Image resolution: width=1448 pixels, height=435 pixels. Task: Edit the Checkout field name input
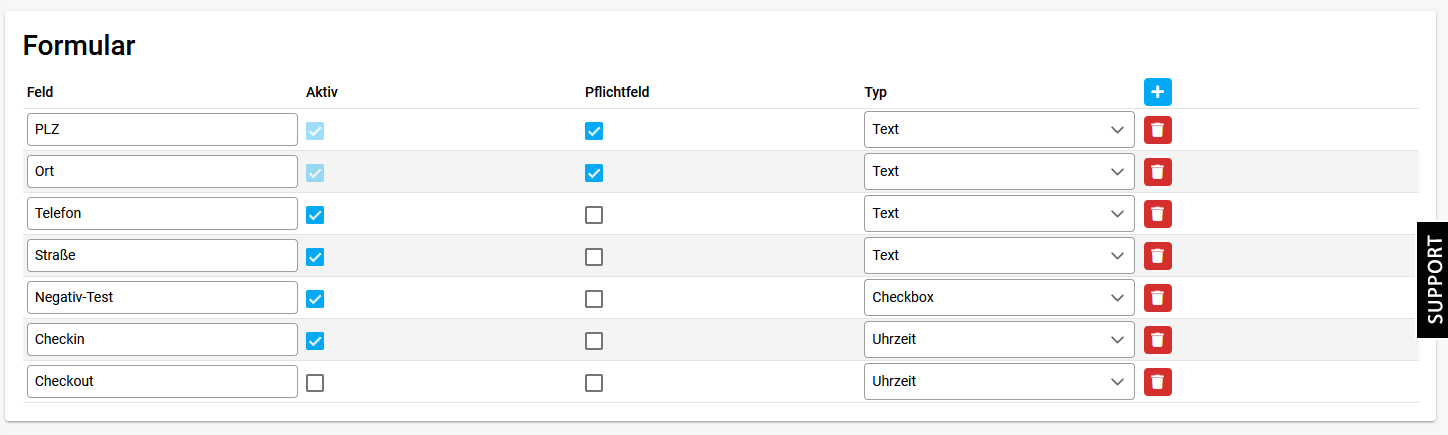point(162,382)
